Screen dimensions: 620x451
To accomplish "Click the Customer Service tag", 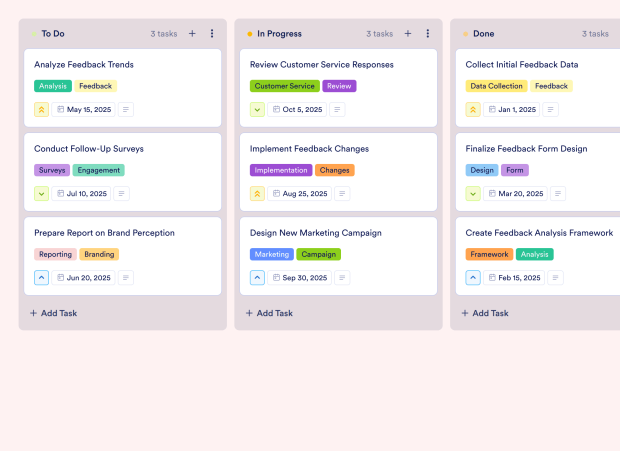I will pyautogui.click(x=285, y=86).
